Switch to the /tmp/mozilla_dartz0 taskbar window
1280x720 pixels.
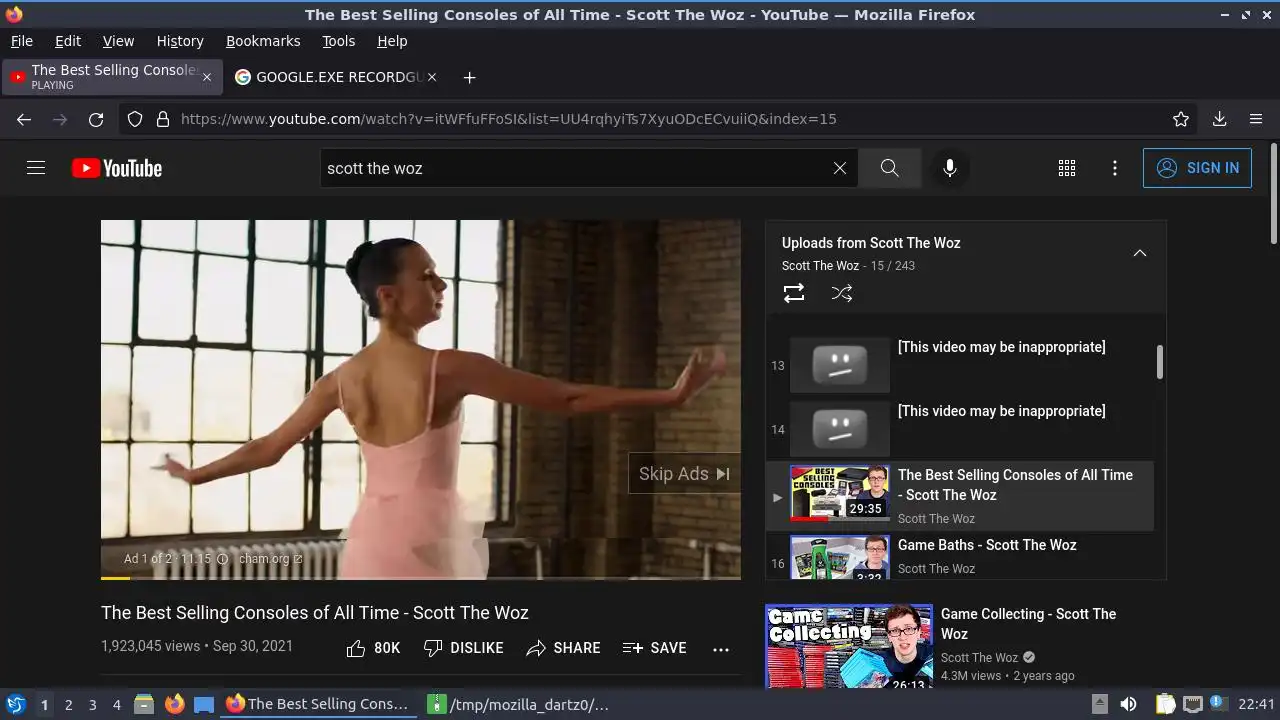point(518,704)
